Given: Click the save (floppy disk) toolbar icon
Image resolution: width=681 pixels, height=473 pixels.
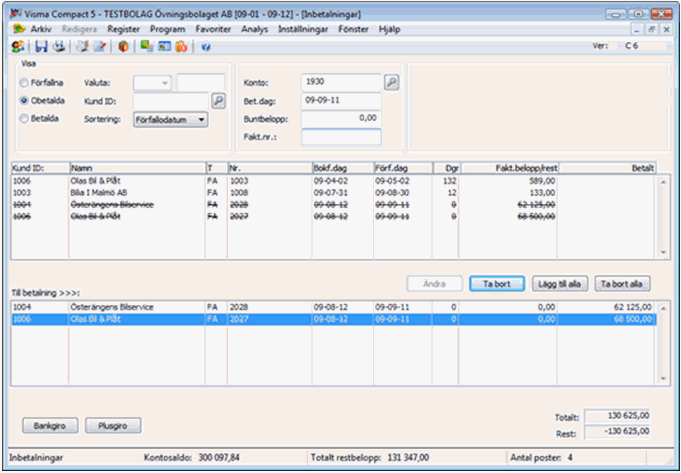Looking at the screenshot, I should (41, 46).
